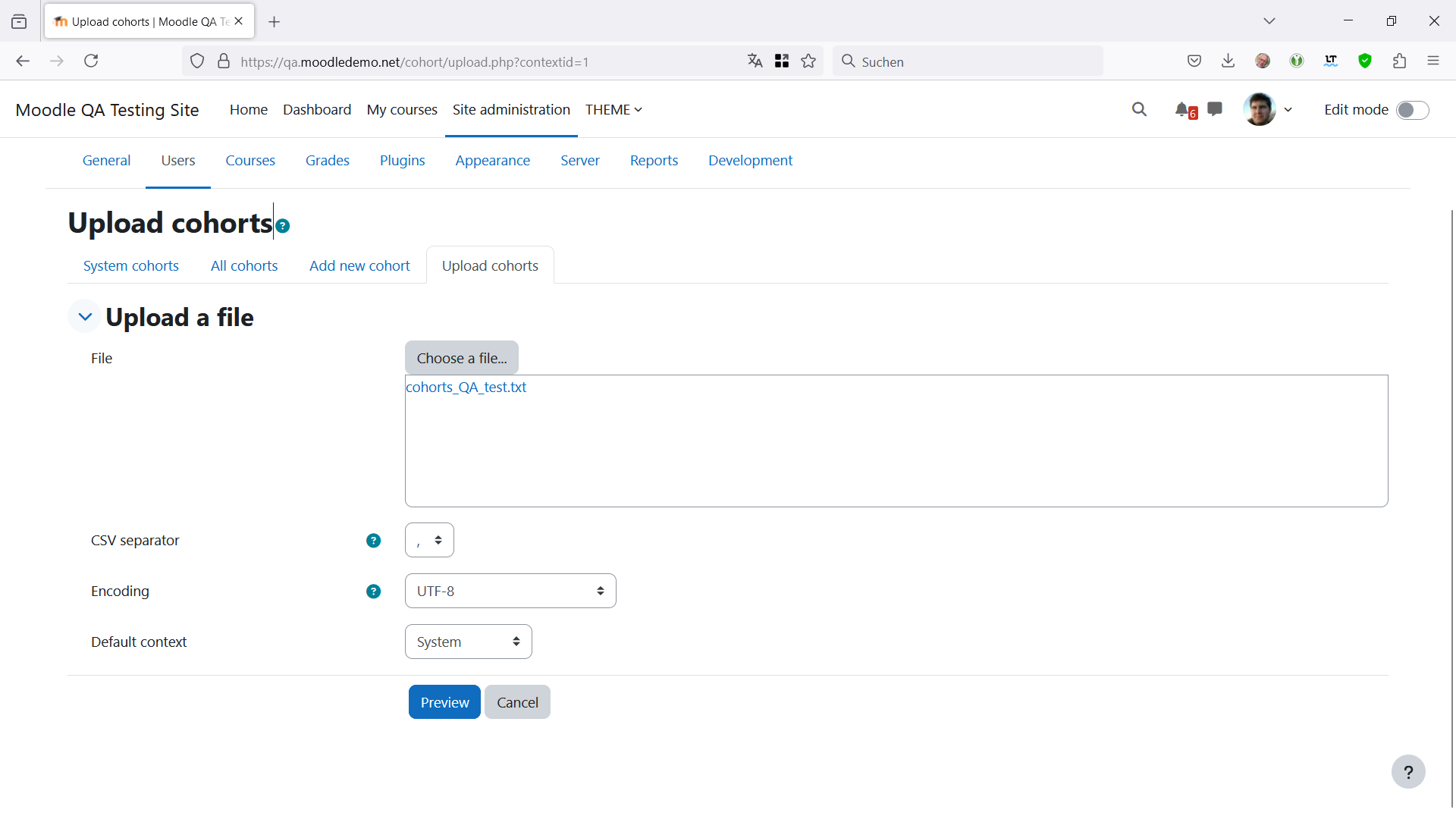Click the translate page icon
Viewport: 1456px width, 819px height.
755,61
